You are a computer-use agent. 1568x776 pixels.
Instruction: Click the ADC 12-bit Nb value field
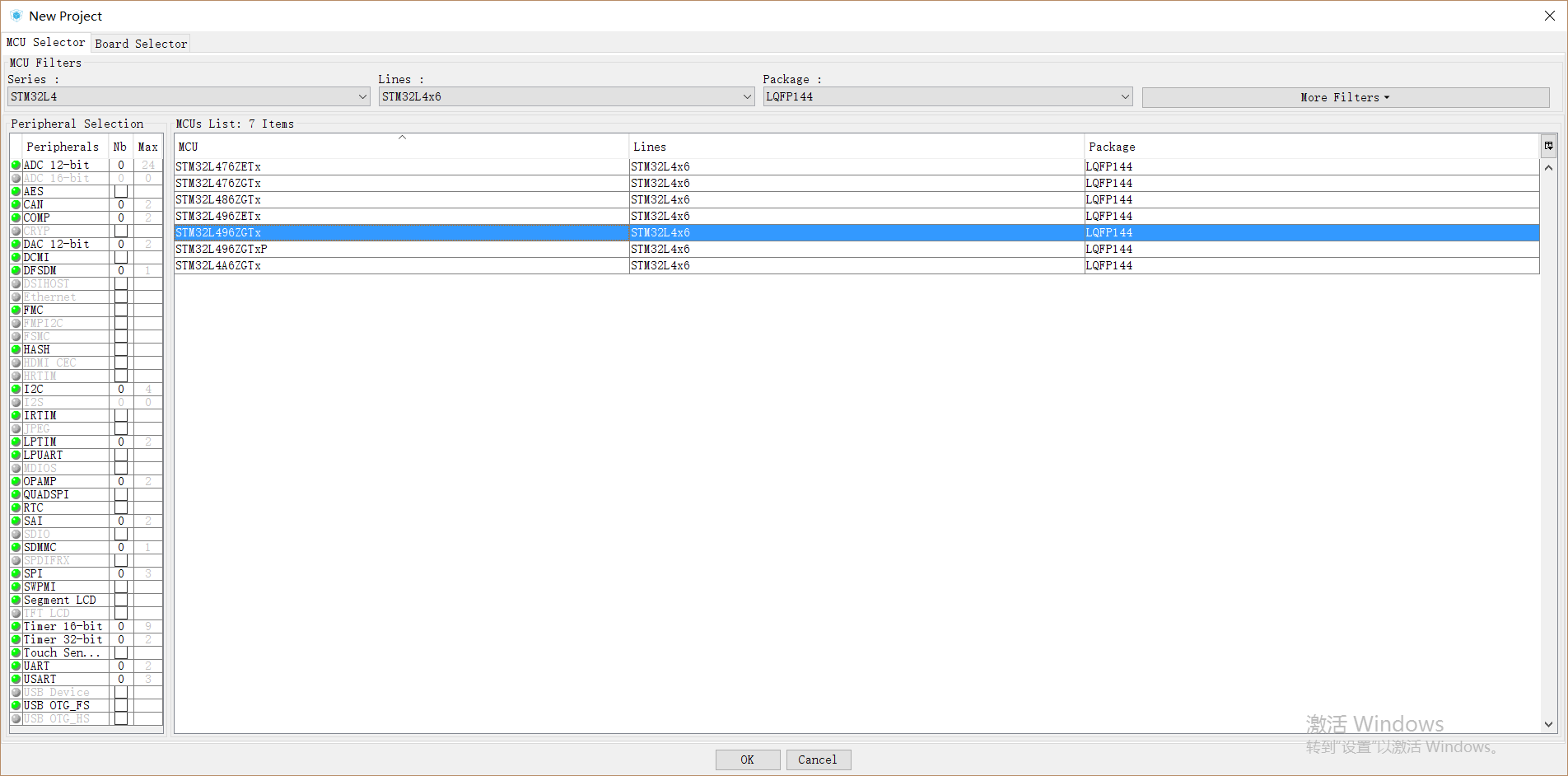click(x=121, y=165)
